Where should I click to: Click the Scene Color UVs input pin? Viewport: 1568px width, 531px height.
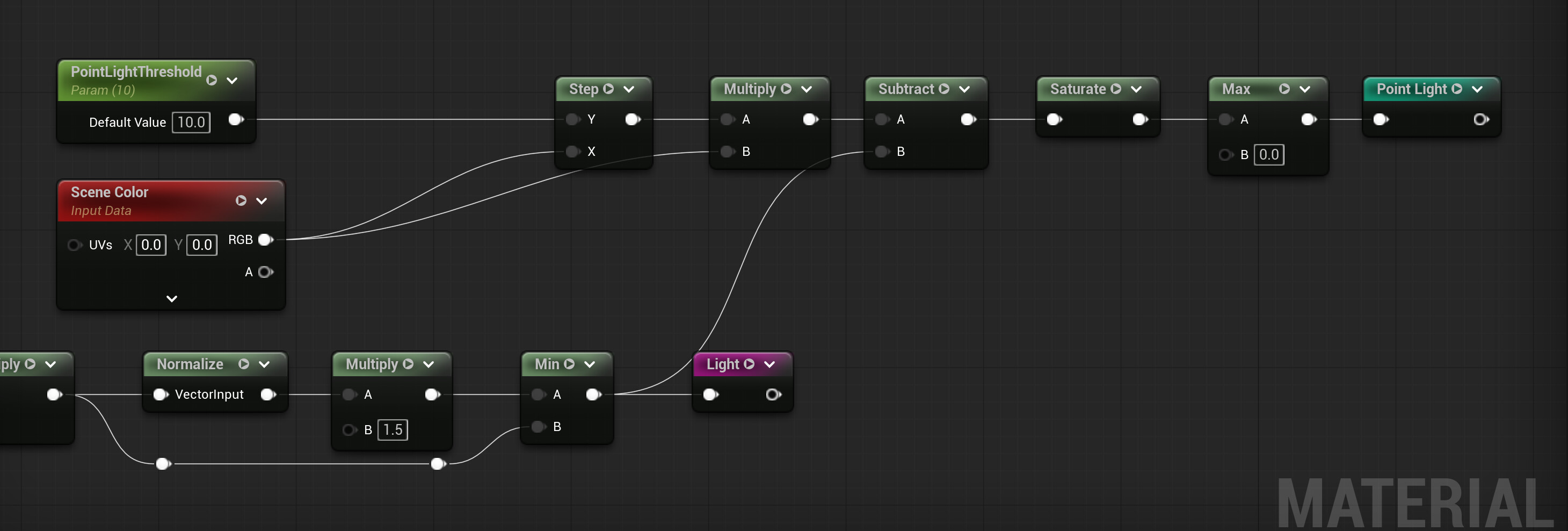74,246
